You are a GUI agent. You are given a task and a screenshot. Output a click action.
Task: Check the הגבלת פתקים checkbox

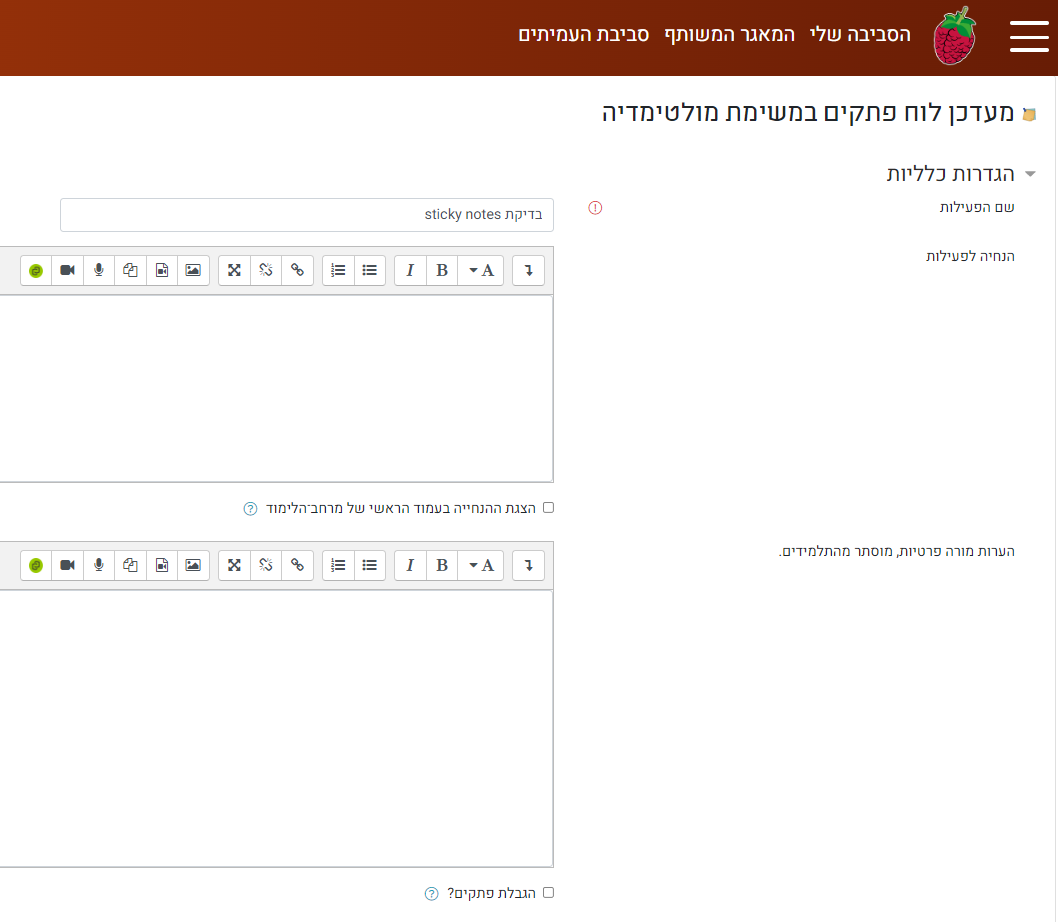(548, 893)
